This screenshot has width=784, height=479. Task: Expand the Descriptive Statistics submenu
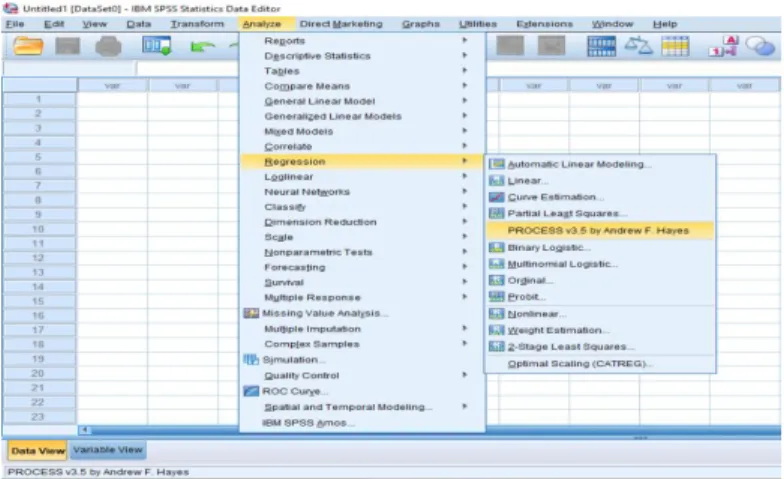click(362, 56)
